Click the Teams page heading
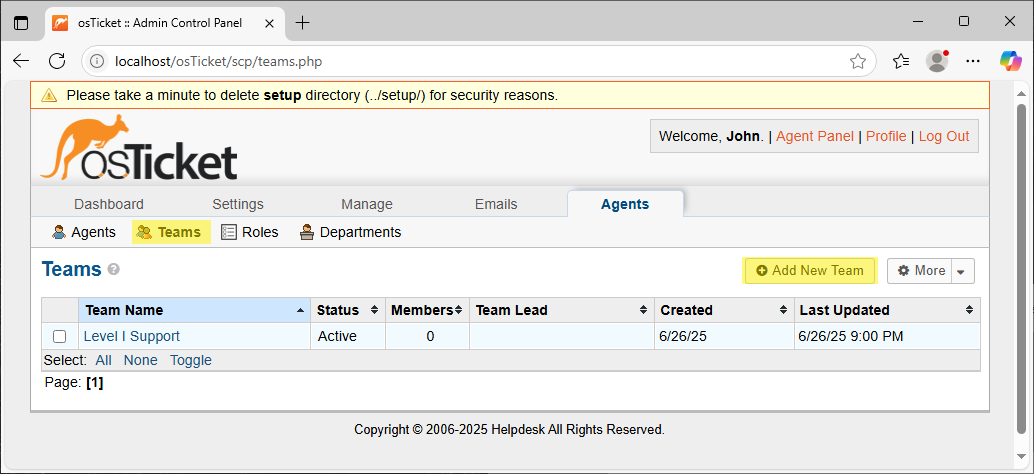Image resolution: width=1034 pixels, height=474 pixels. (72, 269)
